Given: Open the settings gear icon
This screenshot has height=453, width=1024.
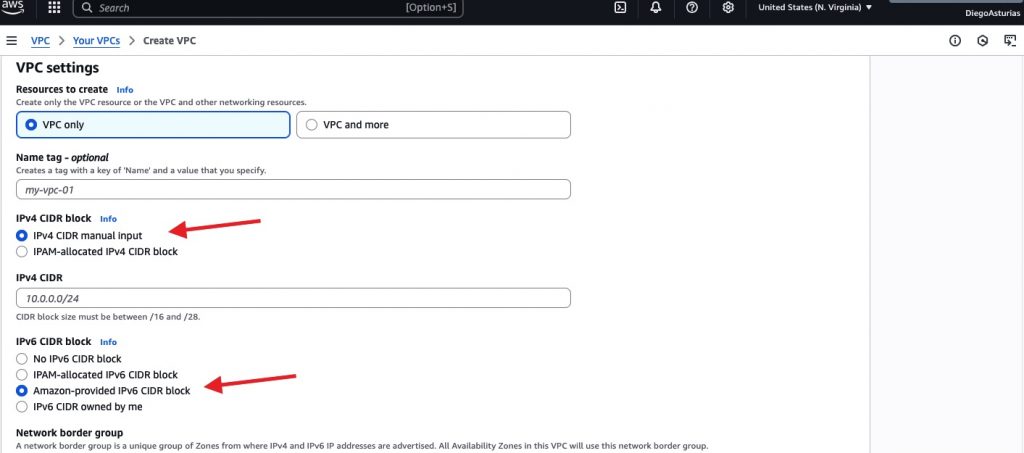Looking at the screenshot, I should pyautogui.click(x=728, y=7).
